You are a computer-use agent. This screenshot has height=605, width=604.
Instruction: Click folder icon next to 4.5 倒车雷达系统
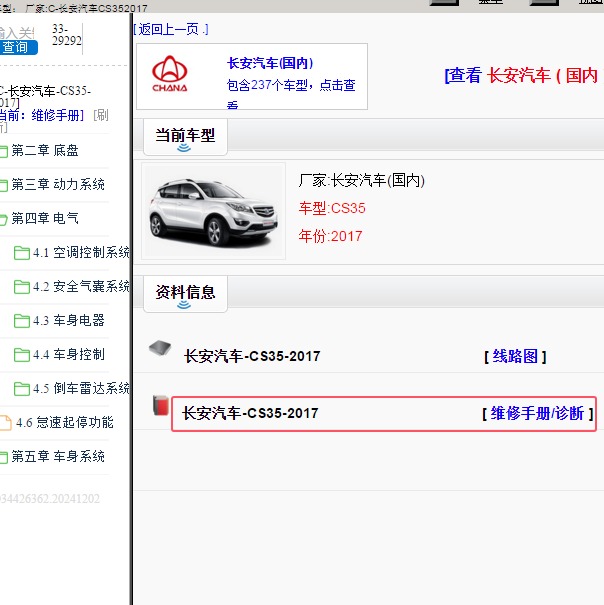point(22,389)
